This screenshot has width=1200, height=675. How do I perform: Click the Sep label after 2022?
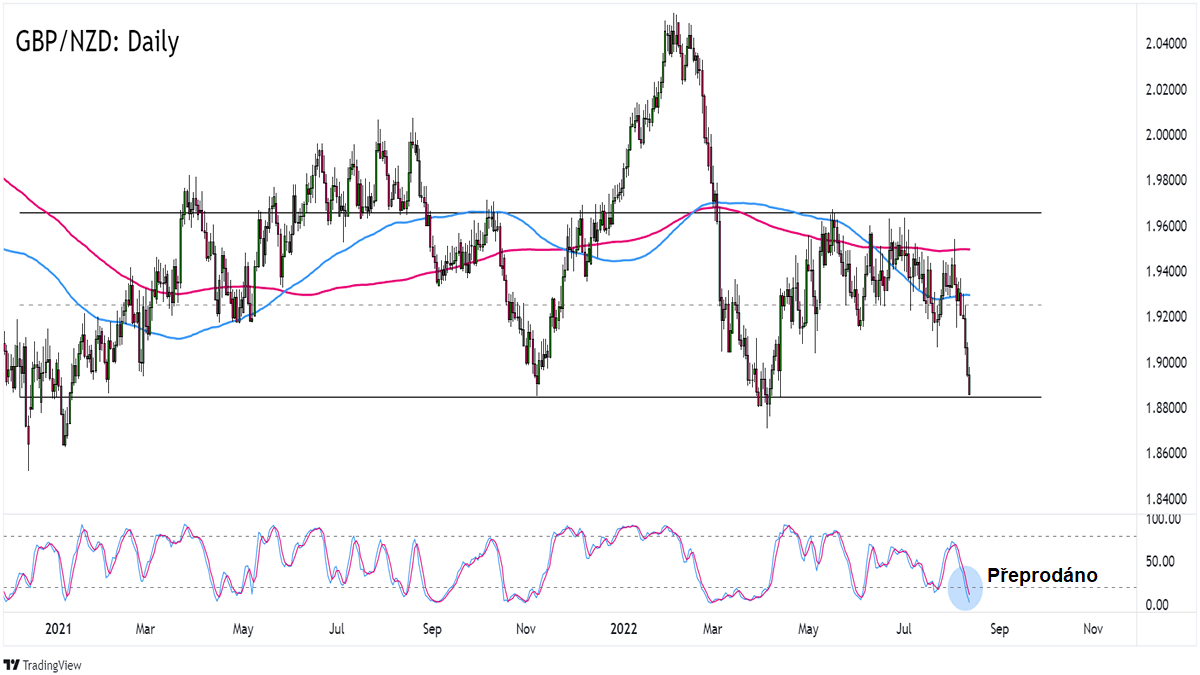[999, 630]
